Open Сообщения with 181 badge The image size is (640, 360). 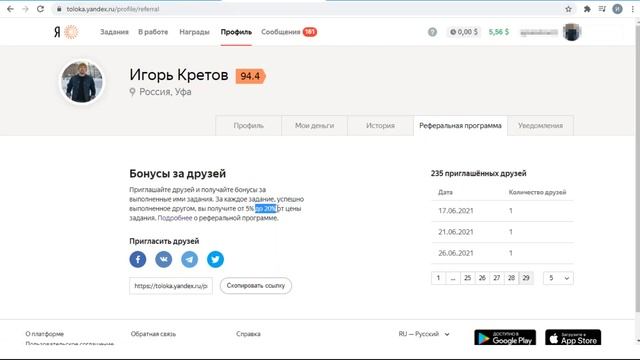(289, 32)
